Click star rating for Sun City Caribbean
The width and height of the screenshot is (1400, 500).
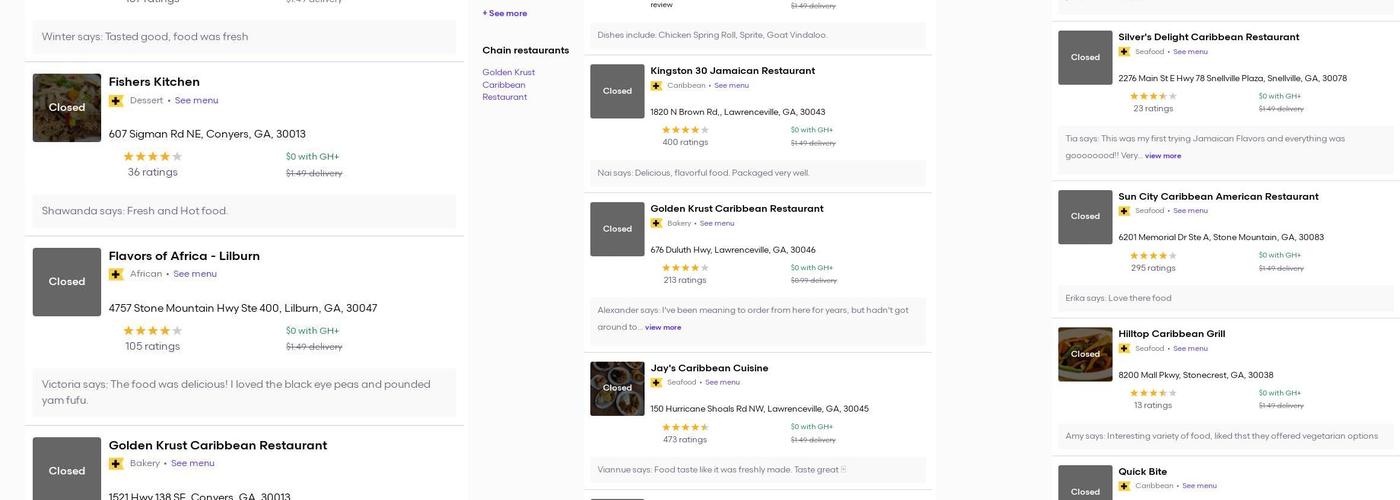click(x=1153, y=256)
